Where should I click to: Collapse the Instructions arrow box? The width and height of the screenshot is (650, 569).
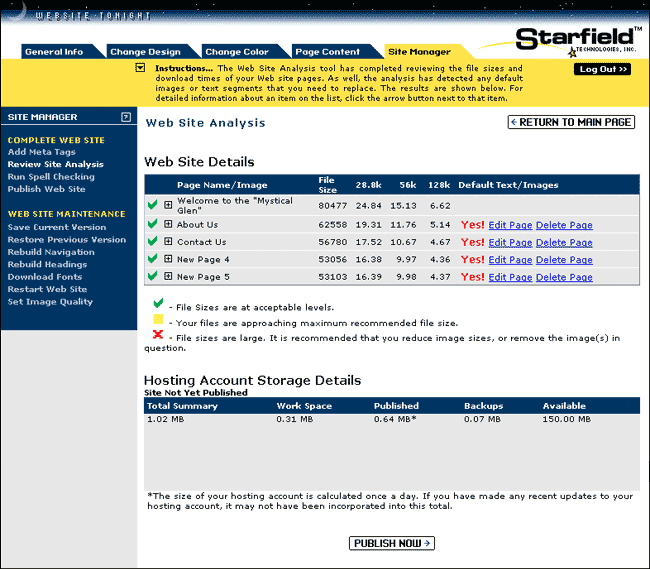click(x=140, y=68)
